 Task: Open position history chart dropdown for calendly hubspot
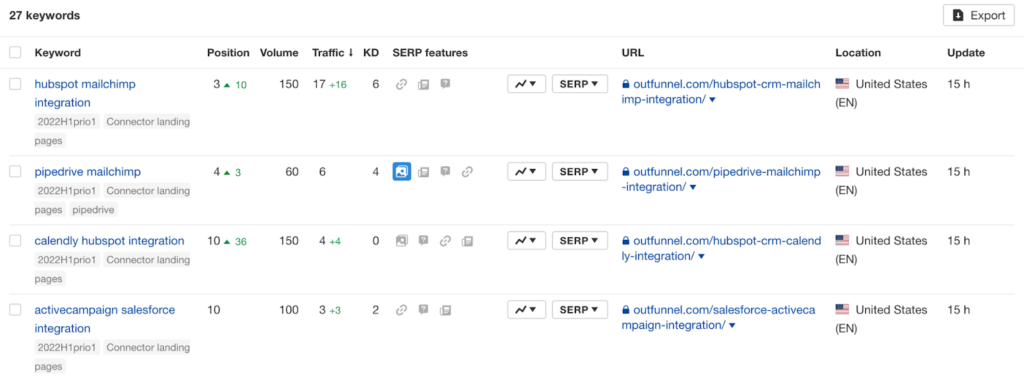click(x=526, y=241)
